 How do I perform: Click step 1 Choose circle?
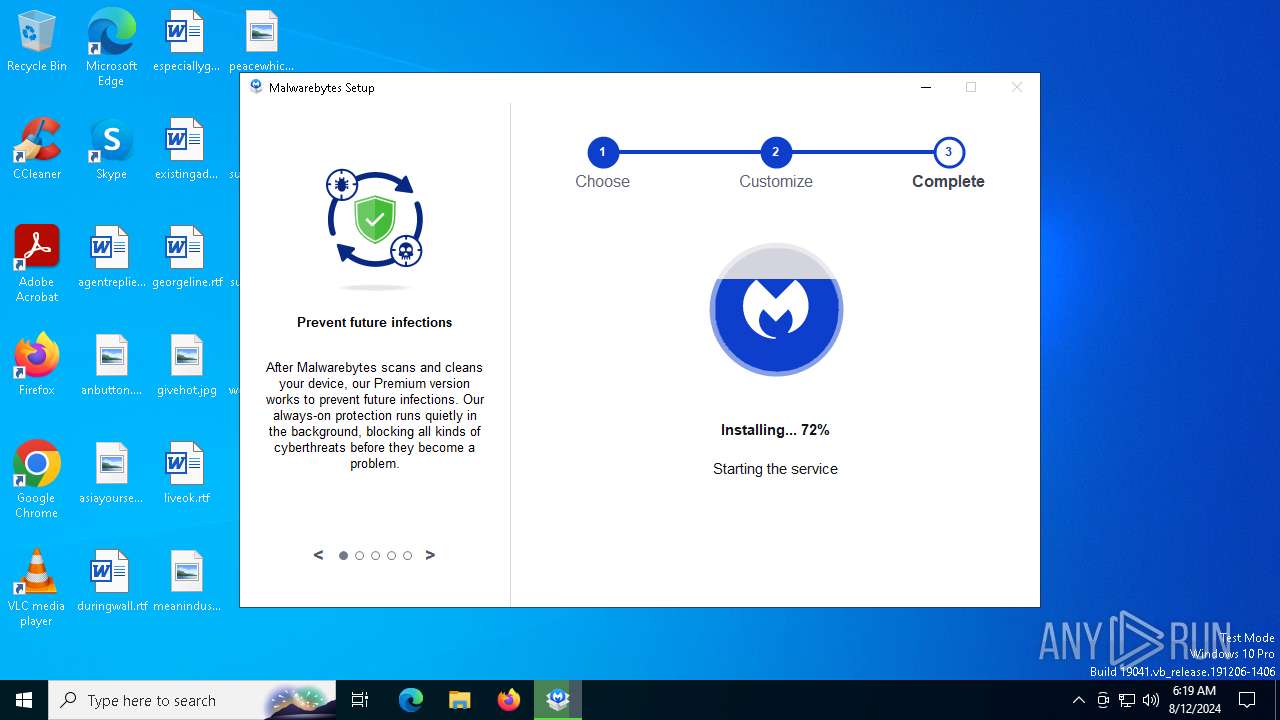pos(603,152)
